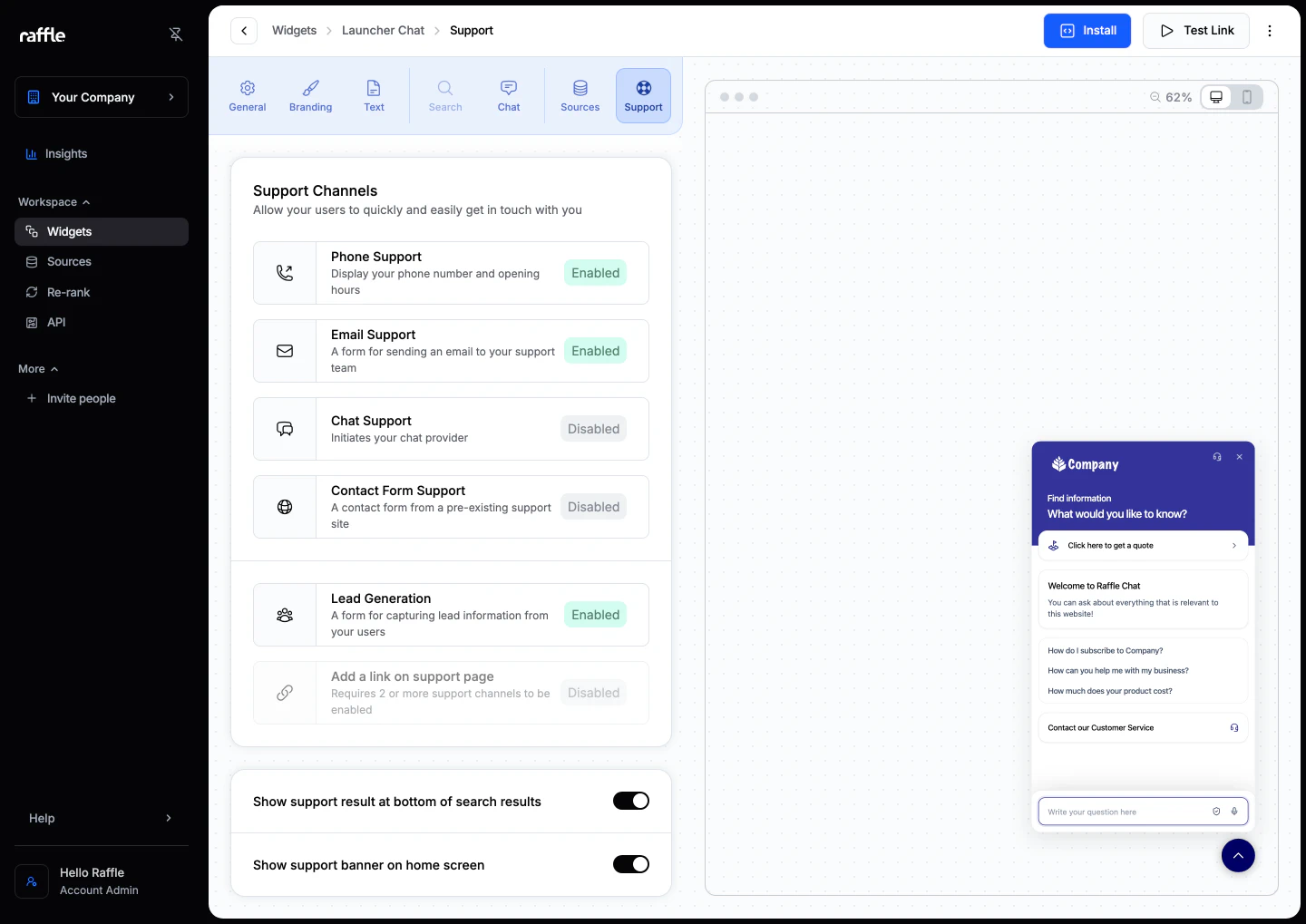Switch to the Text tab
The image size is (1306, 924).
(374, 95)
